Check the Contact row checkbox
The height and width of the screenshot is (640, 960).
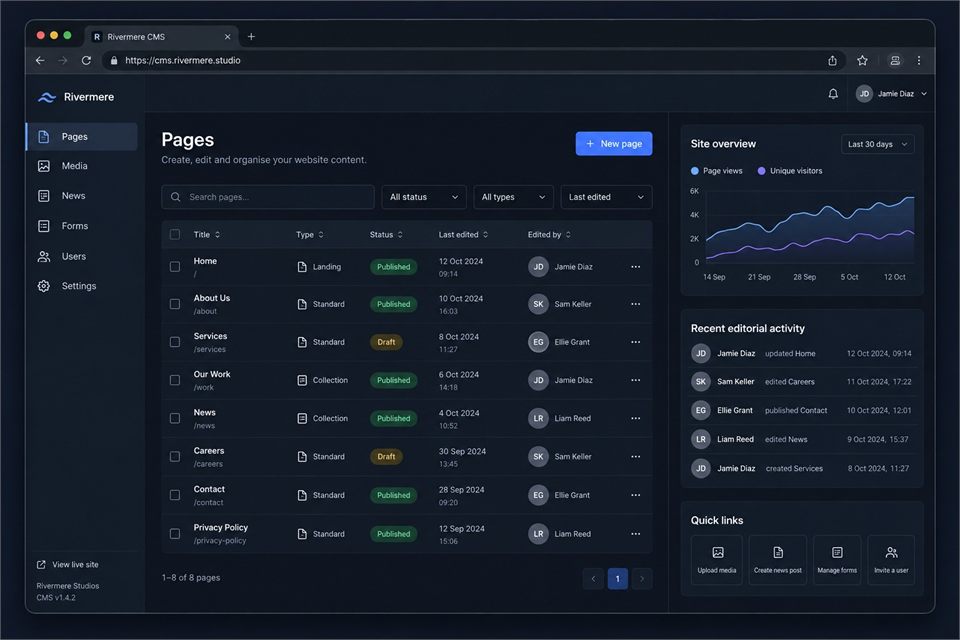(x=175, y=495)
